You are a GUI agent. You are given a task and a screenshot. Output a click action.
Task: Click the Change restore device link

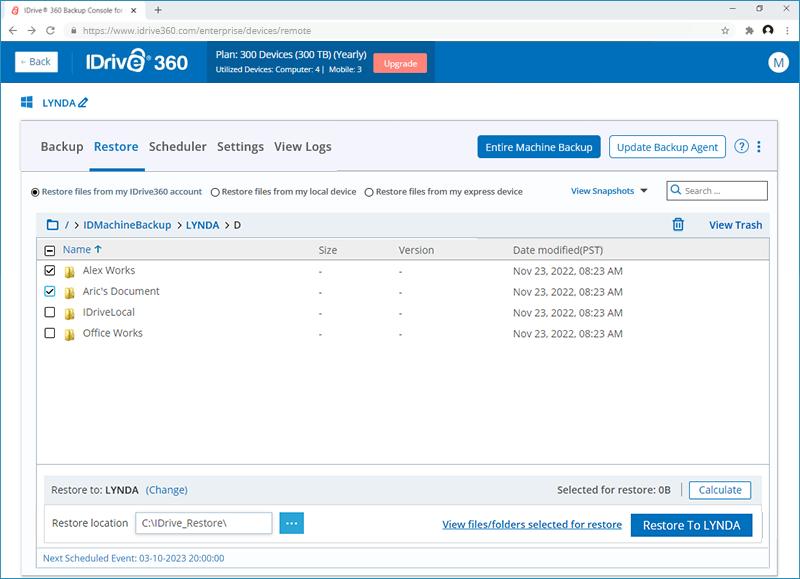pos(166,490)
